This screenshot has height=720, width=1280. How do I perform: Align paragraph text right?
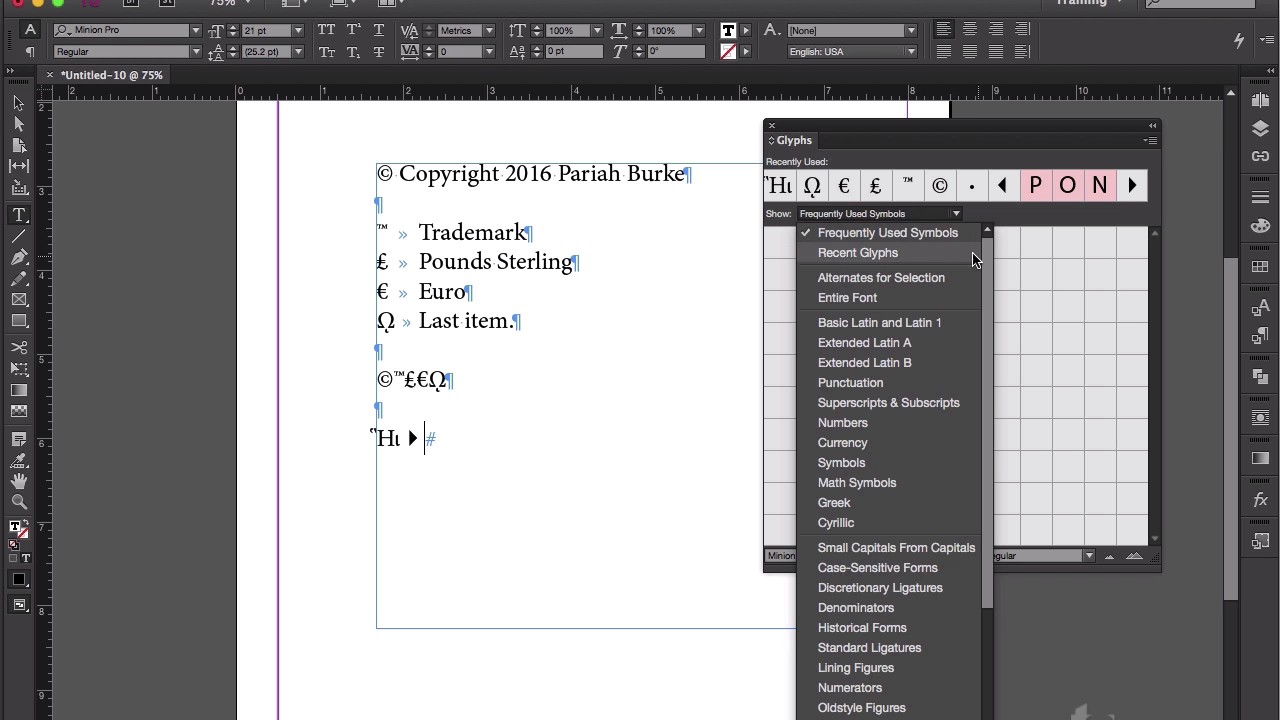pos(995,30)
